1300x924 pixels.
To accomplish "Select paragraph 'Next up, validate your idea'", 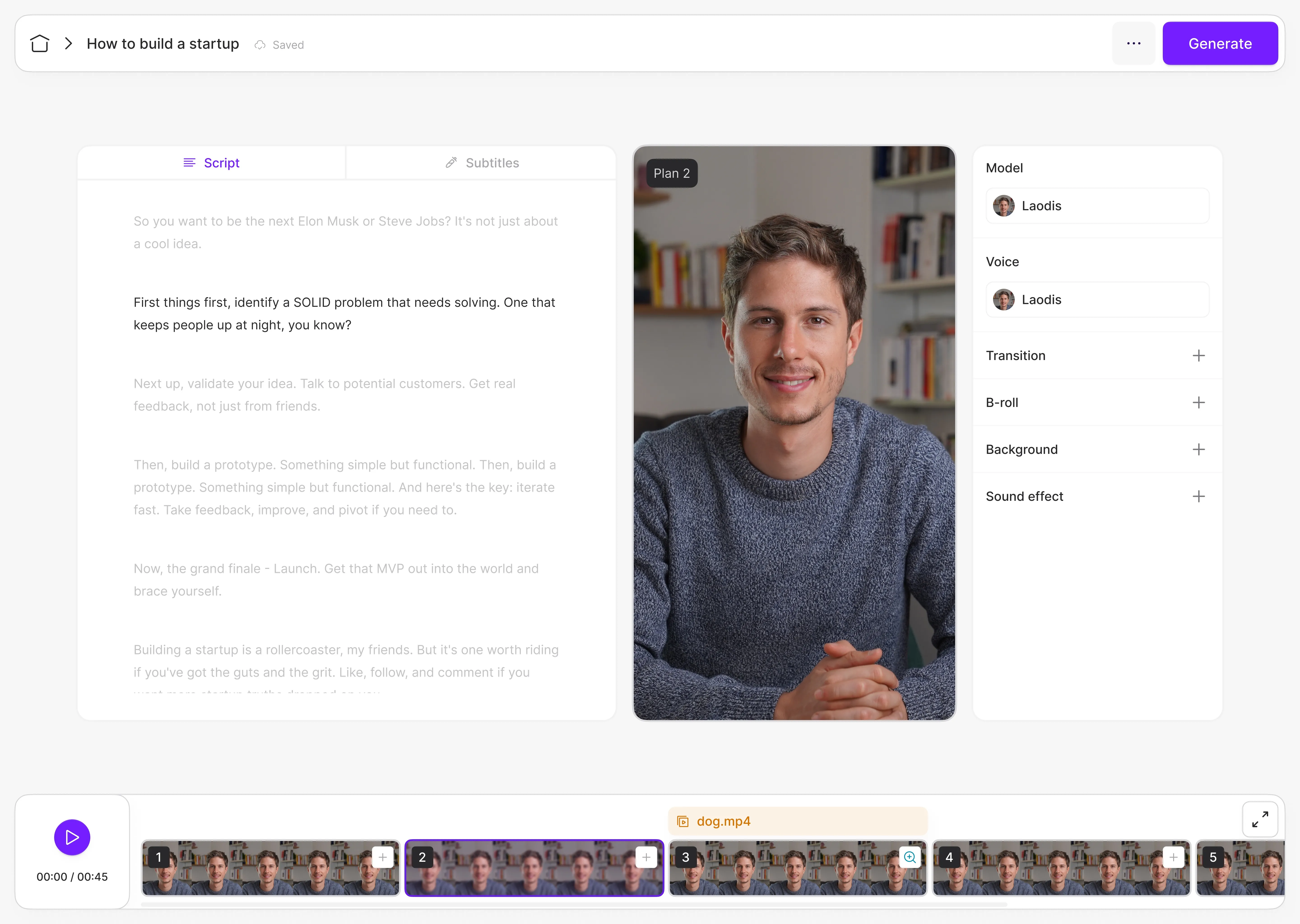I will point(324,395).
